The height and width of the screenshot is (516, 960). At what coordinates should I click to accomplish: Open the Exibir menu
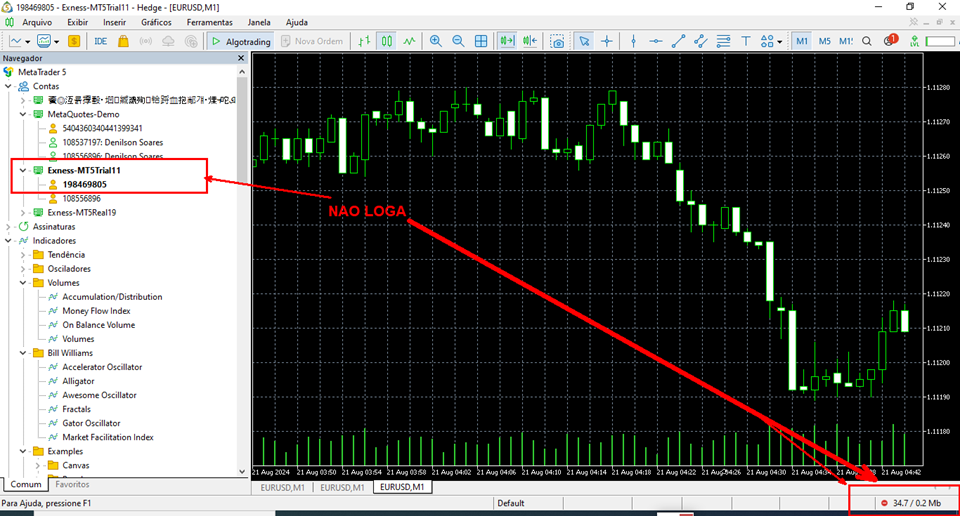tap(77, 22)
